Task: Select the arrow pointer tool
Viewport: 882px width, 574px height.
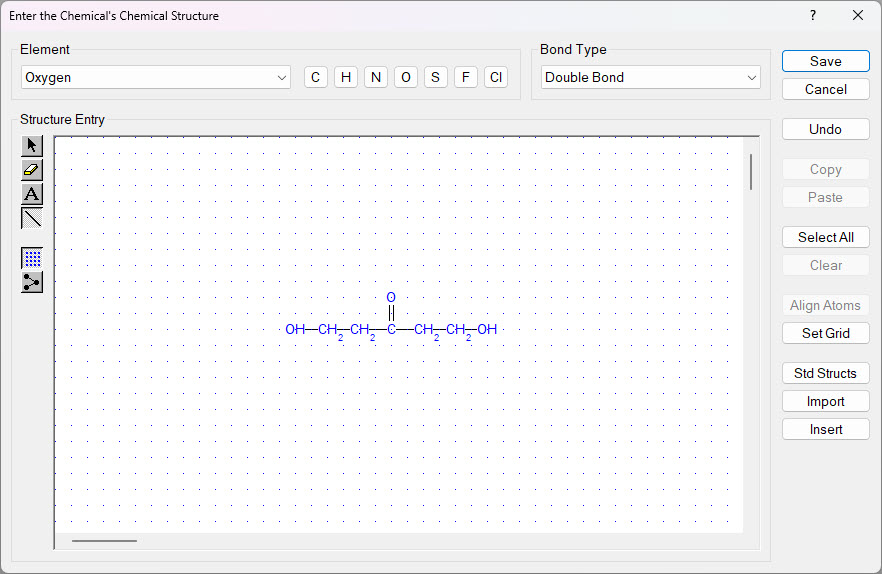Action: [x=32, y=146]
